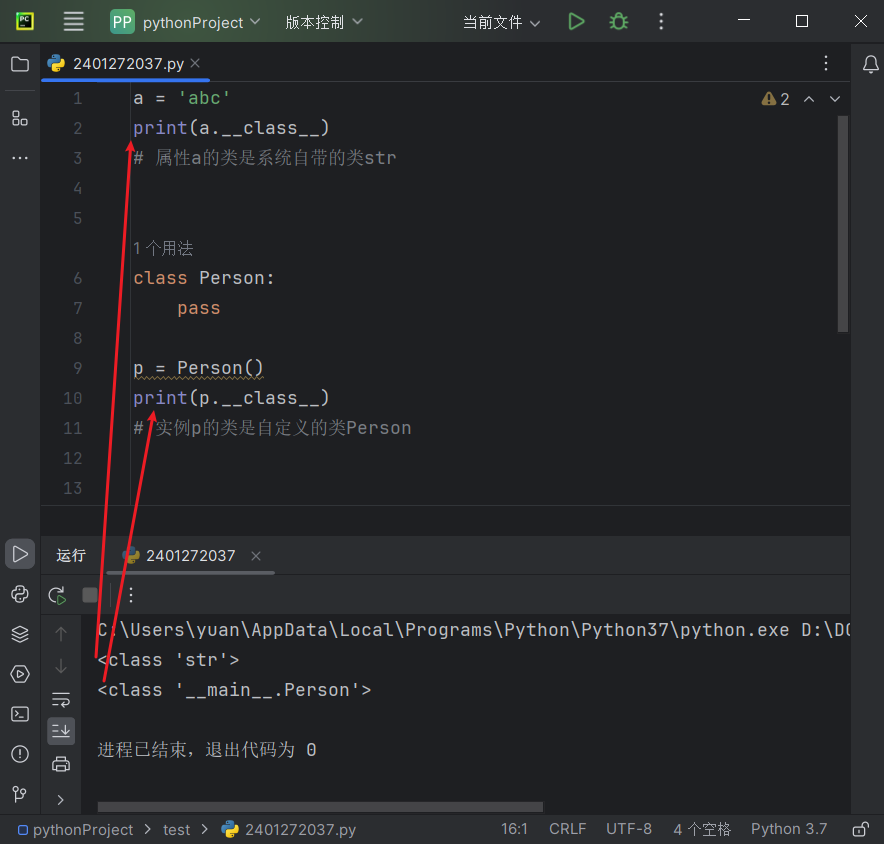Screen dimensions: 884x844
Task: Open the 当前文件 run configuration dropdown
Action: [x=501, y=23]
